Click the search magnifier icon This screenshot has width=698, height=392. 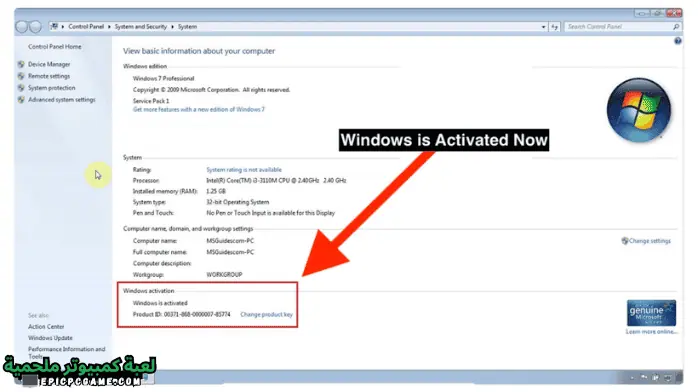pyautogui.click(x=676, y=27)
